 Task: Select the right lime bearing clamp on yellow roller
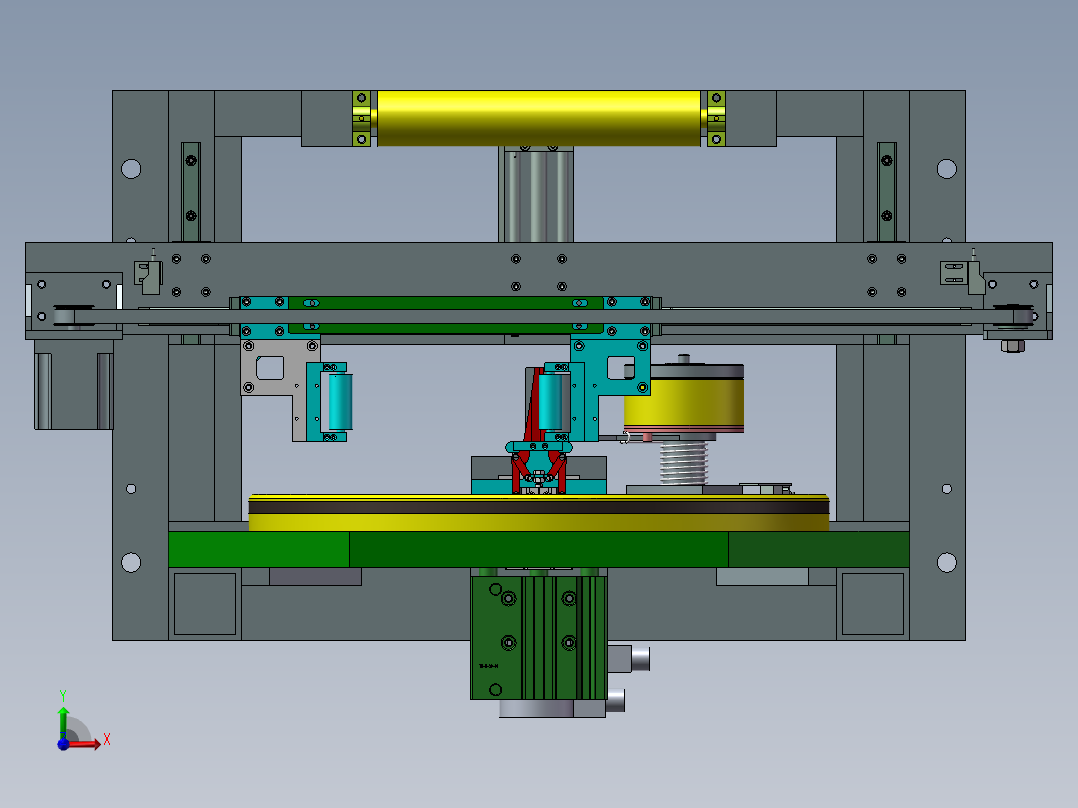click(x=716, y=118)
